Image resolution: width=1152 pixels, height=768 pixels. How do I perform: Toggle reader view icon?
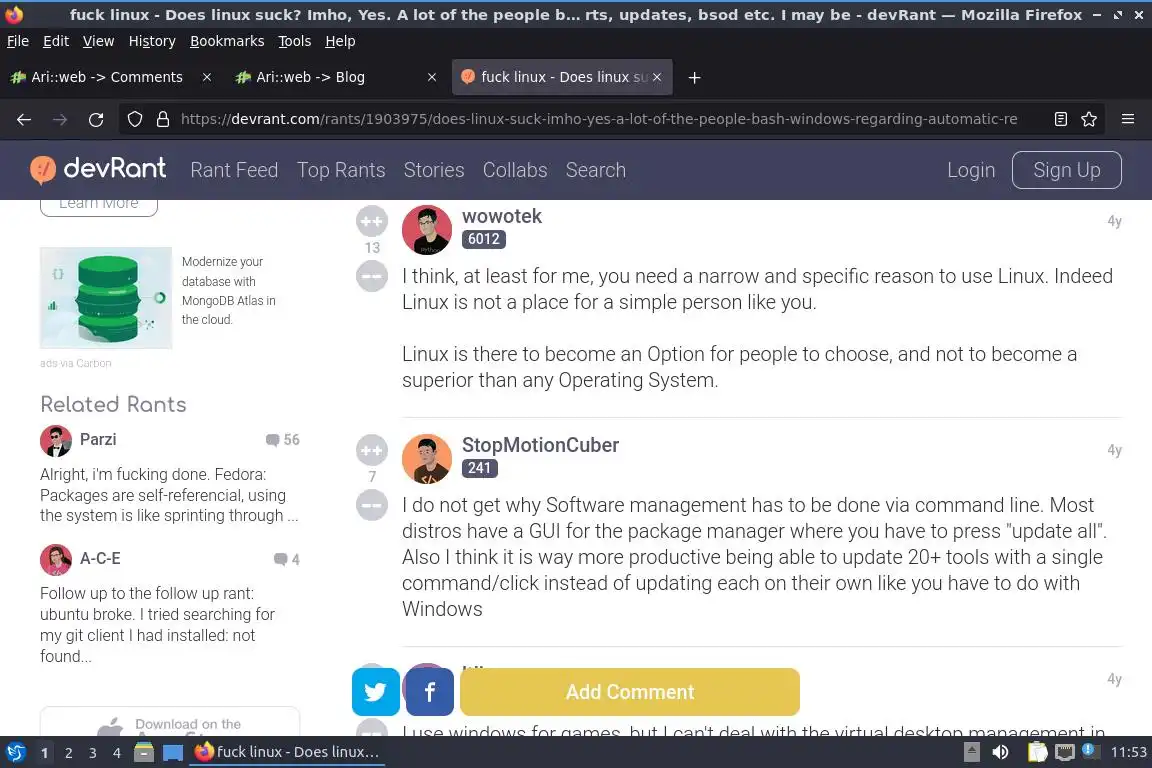[1060, 119]
